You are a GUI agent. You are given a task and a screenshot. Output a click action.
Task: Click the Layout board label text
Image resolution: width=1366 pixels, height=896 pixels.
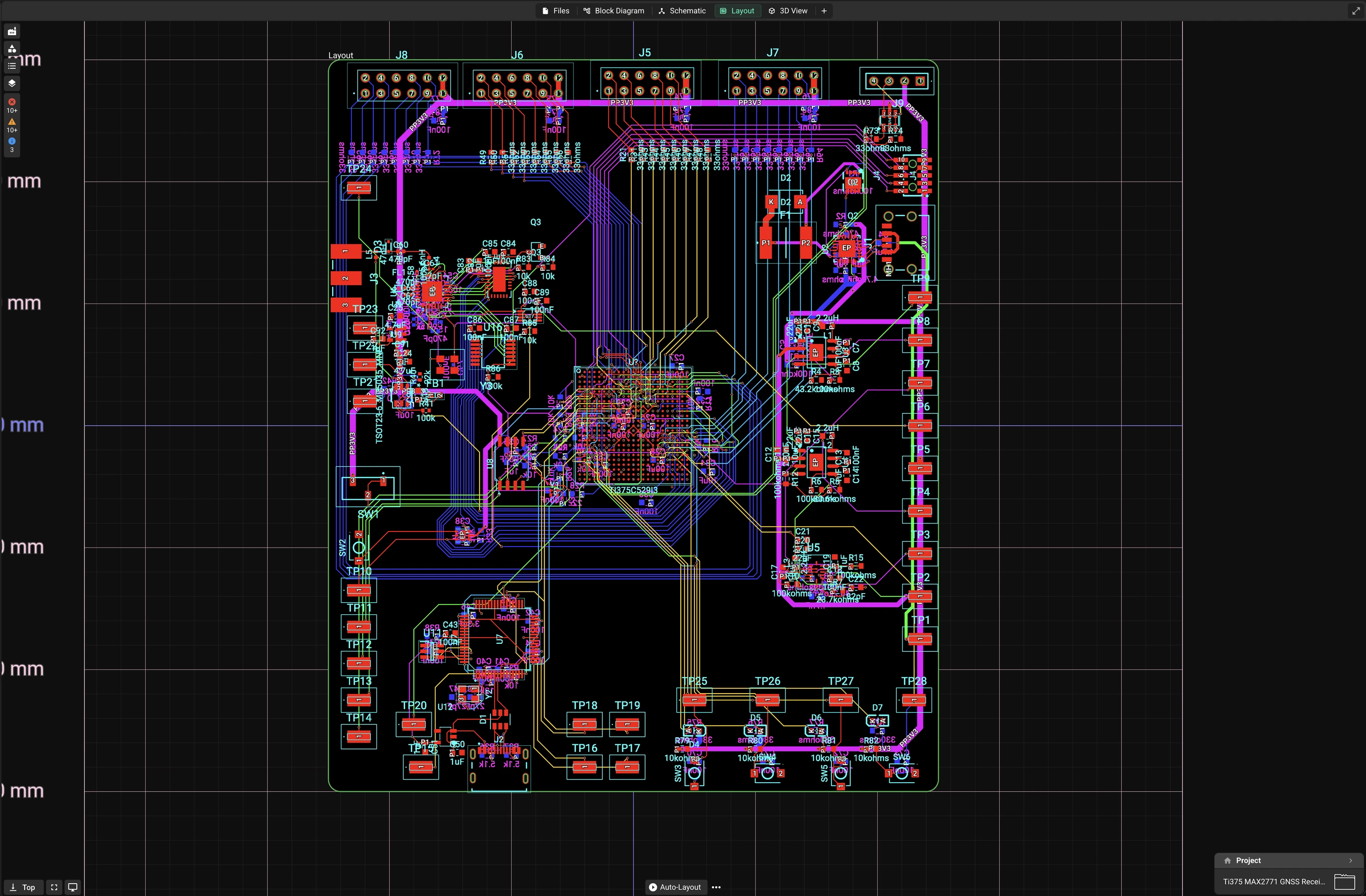[x=341, y=55]
